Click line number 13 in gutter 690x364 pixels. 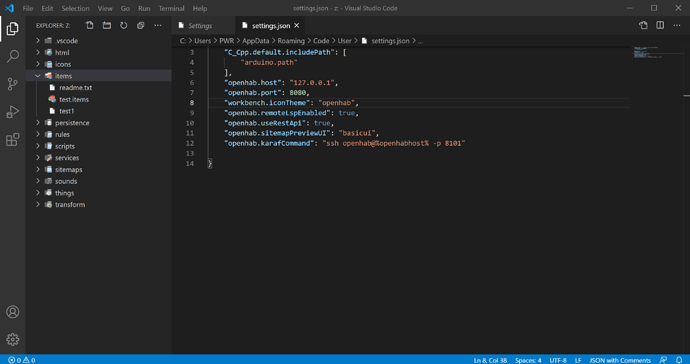[190, 153]
